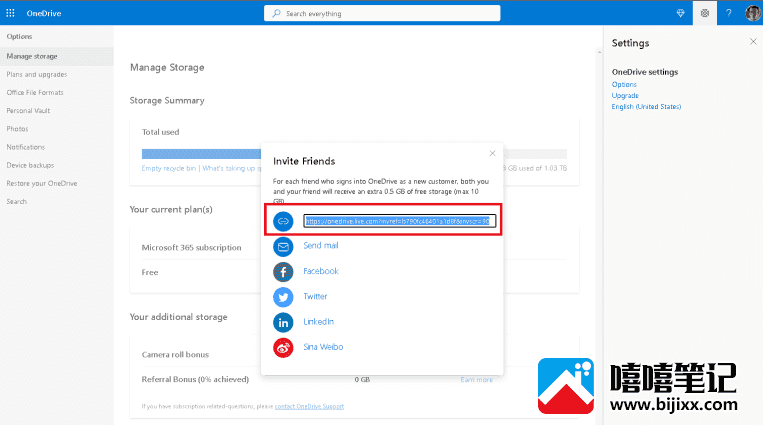Image resolution: width=763 pixels, height=425 pixels.
Task: Click the Twitter bird icon
Action: point(283,297)
